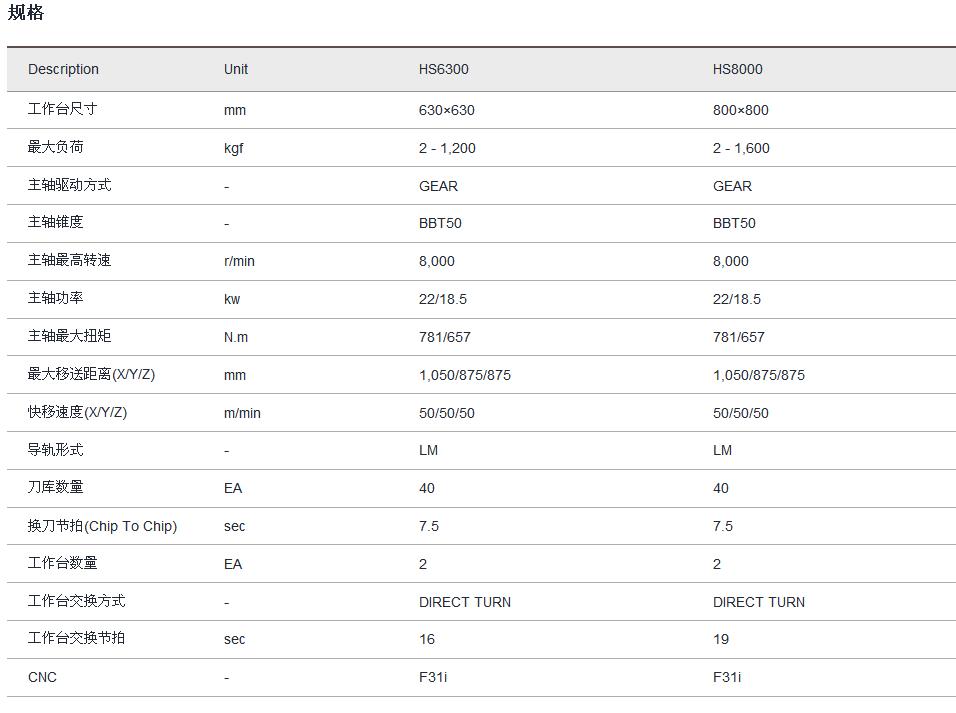Click the 规格 heading
956x713 pixels.
26,13
